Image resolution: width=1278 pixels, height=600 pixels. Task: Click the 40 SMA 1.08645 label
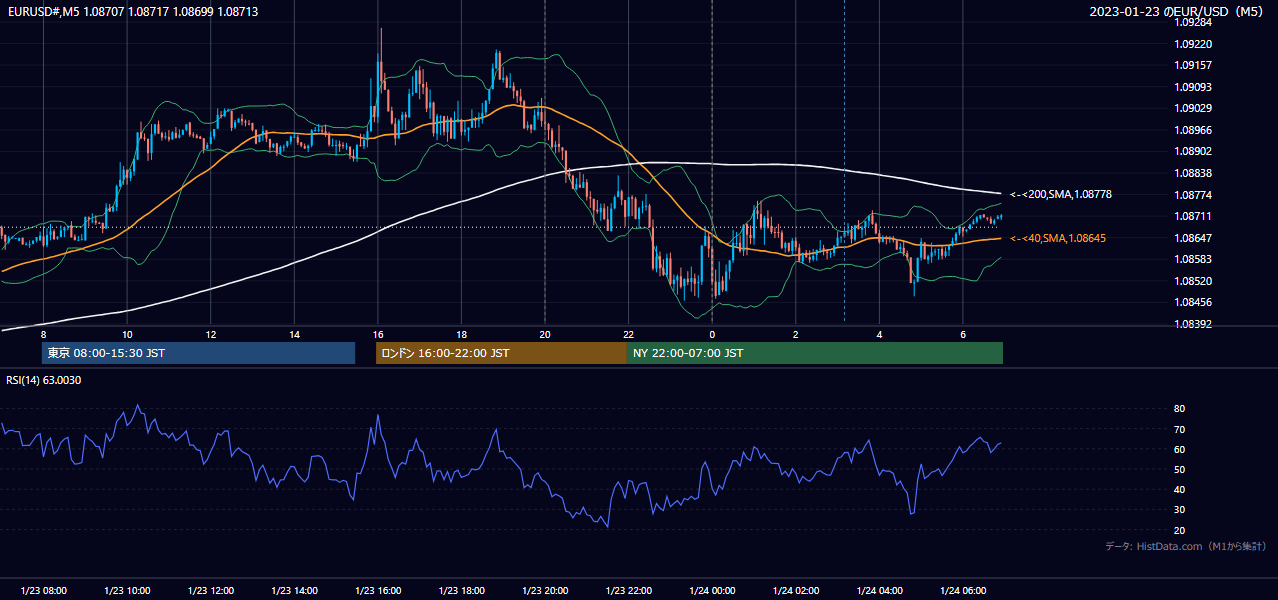1058,238
